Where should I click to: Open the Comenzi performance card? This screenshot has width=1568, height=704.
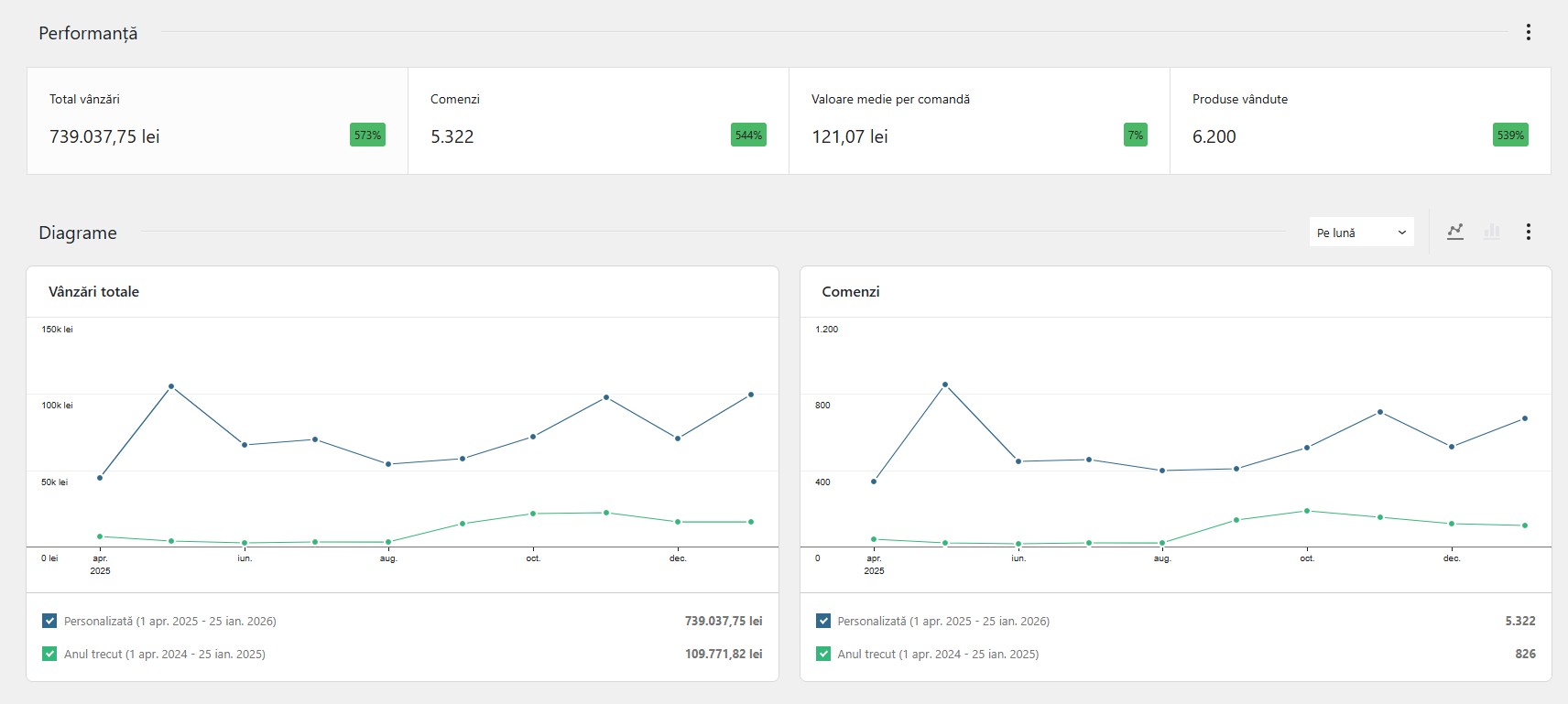pyautogui.click(x=598, y=121)
